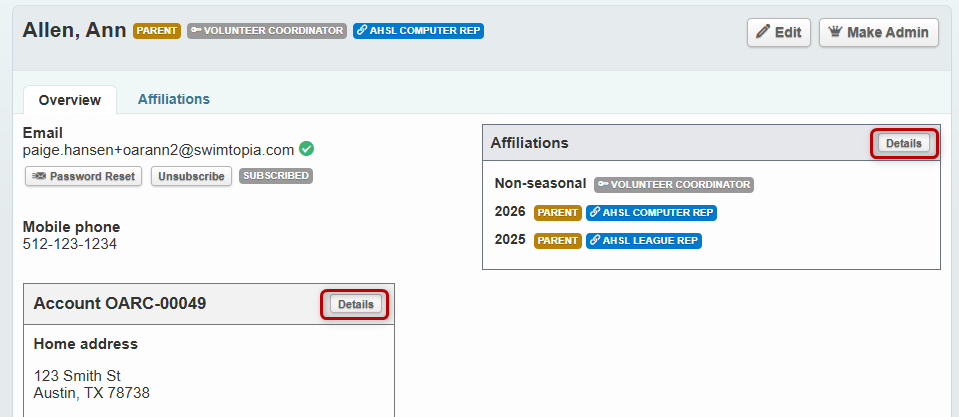Viewport: 959px width, 417px height.
Task: Click the 2026 AHSL COMPUTER REP badge
Action: click(651, 213)
